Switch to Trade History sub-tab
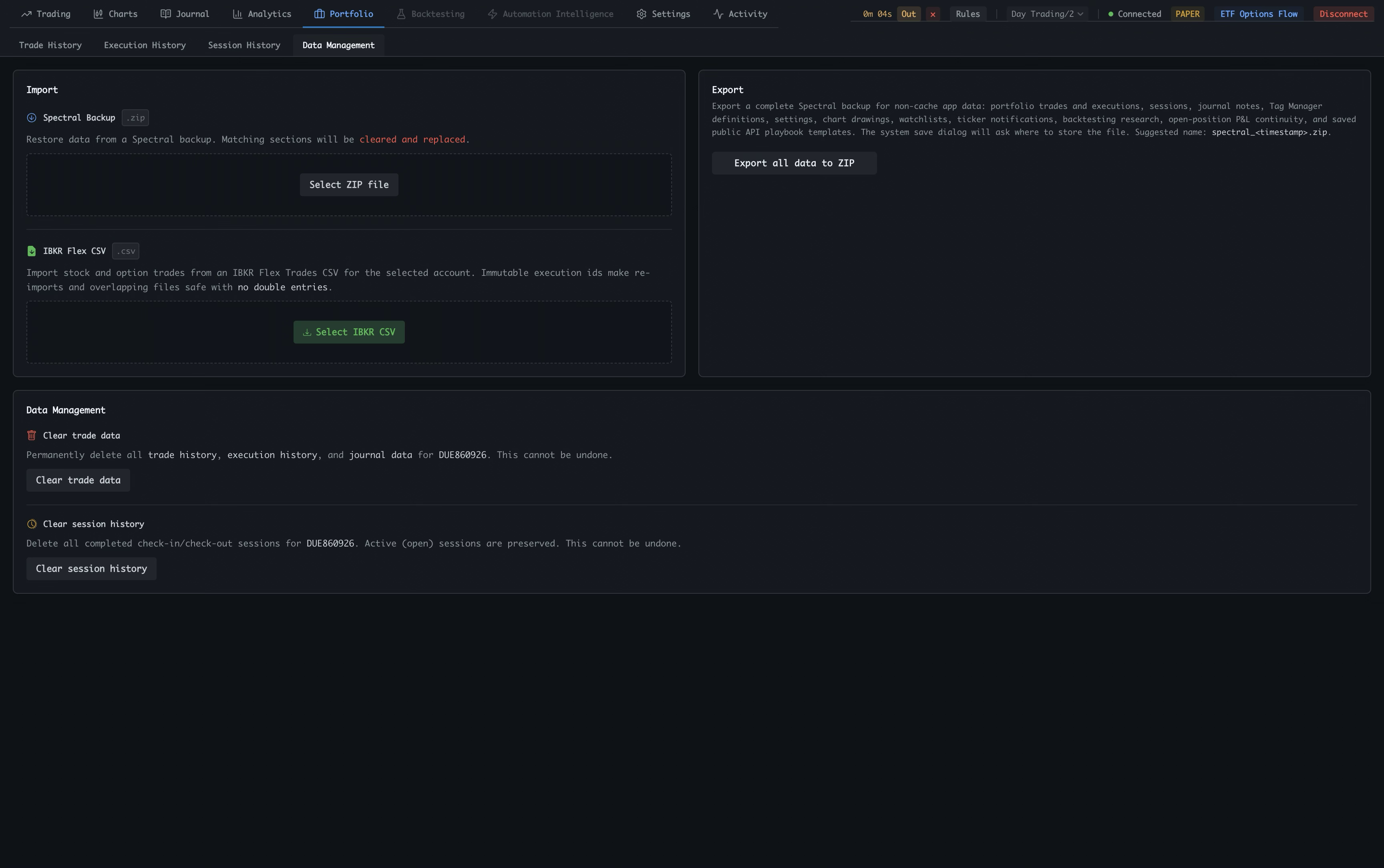This screenshot has width=1384, height=868. coord(50,45)
